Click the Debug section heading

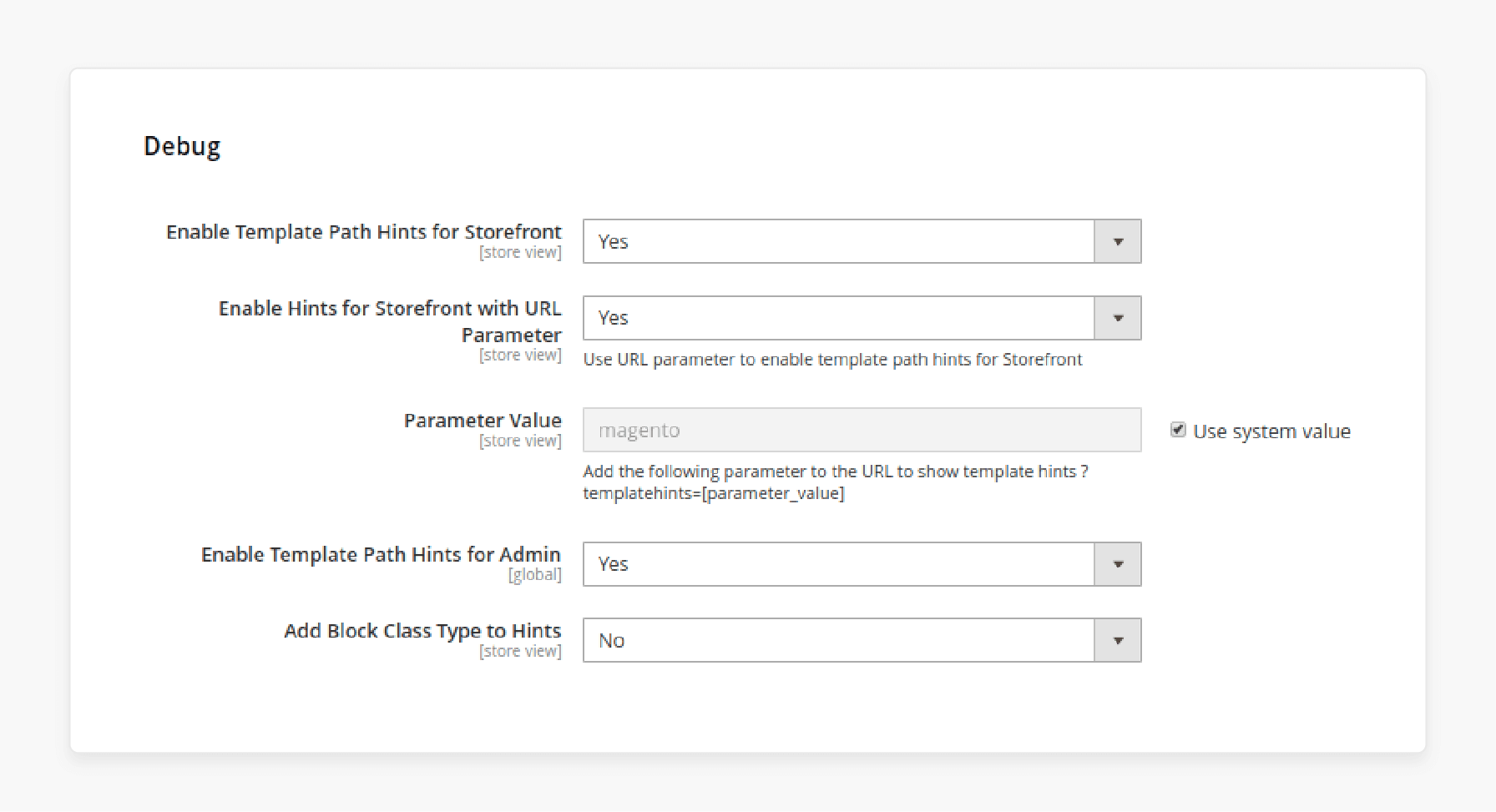(182, 146)
